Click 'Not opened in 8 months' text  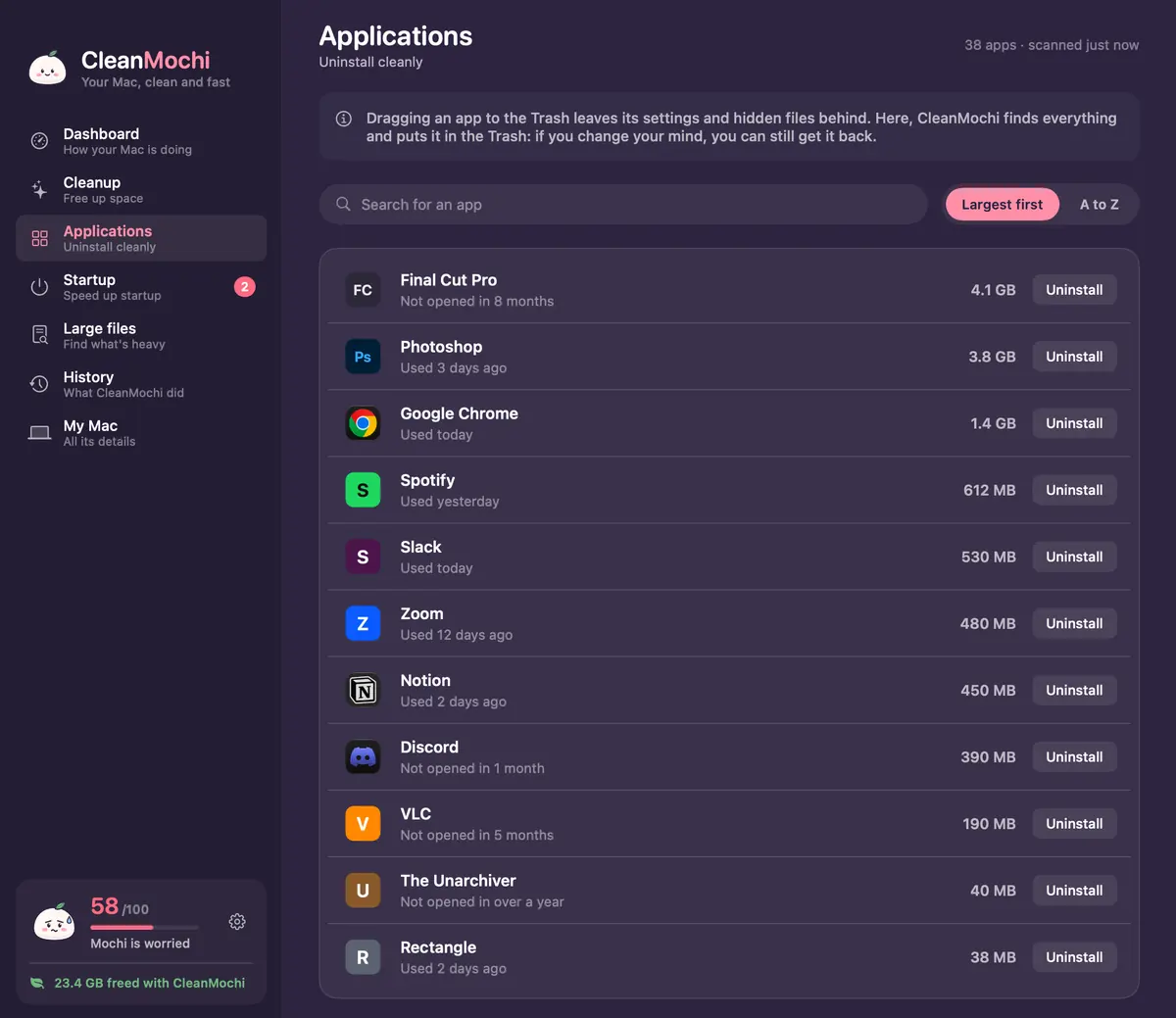[x=477, y=302]
